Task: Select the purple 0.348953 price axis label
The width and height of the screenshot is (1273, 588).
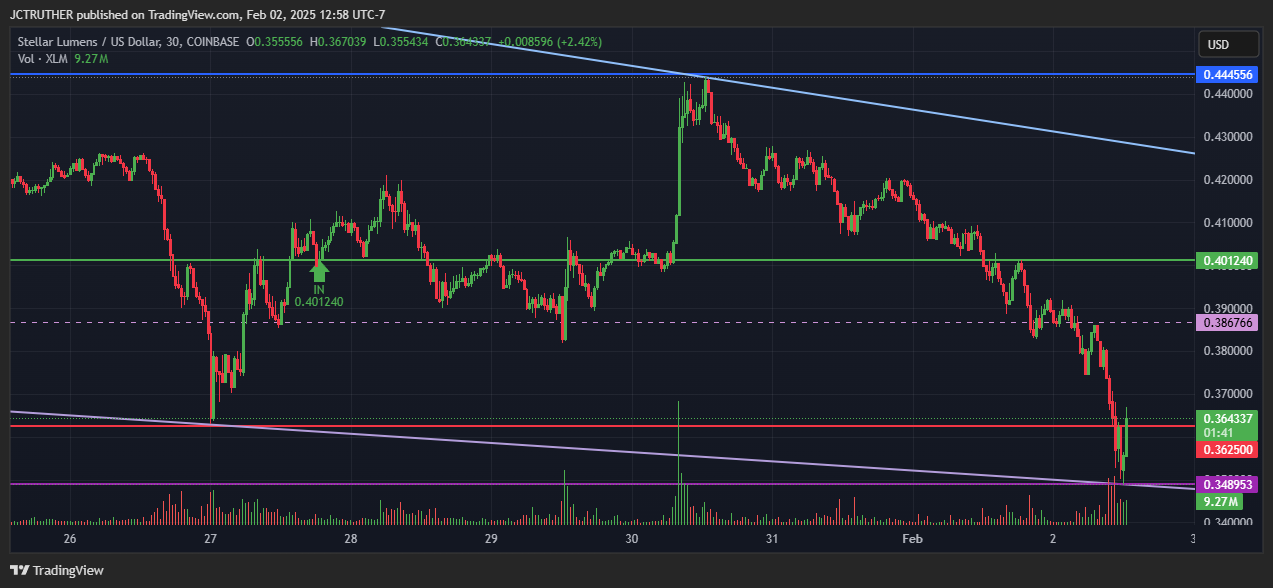Action: click(x=1227, y=484)
